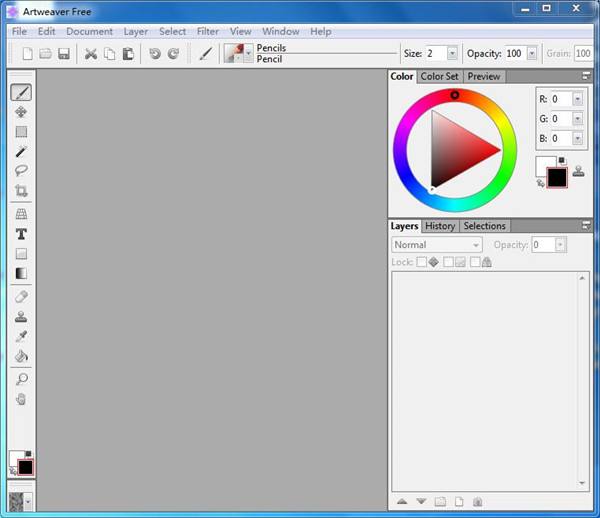Select the Magic Wand tool

[x=21, y=151]
